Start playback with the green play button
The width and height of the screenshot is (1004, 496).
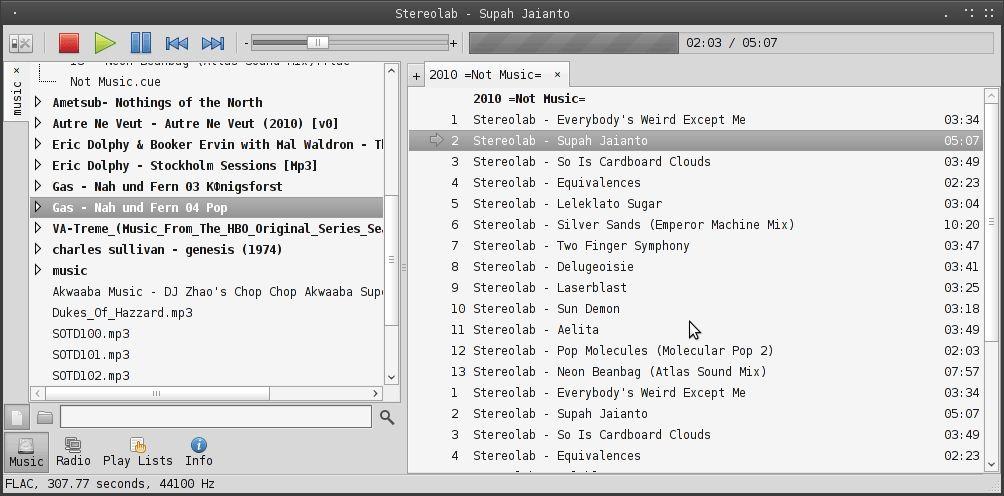[105, 43]
